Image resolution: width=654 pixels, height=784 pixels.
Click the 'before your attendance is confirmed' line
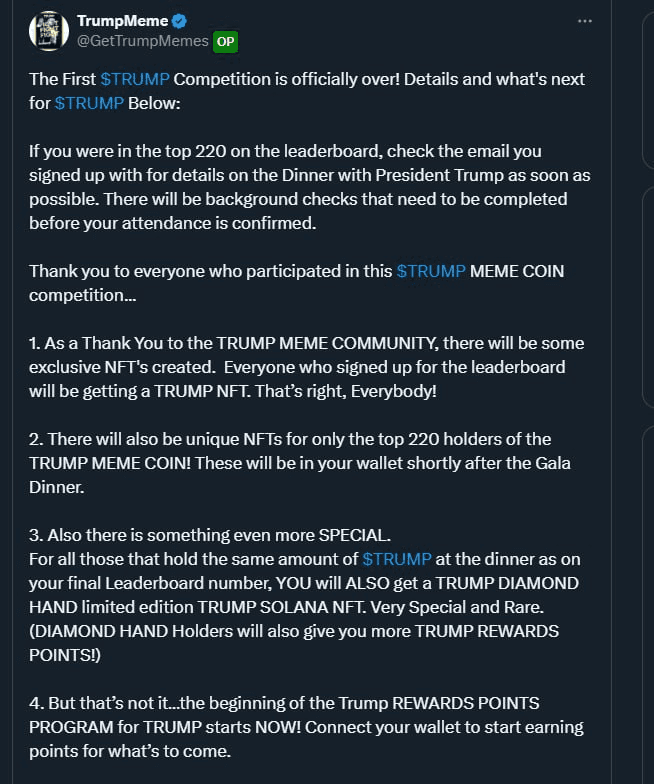point(172,223)
